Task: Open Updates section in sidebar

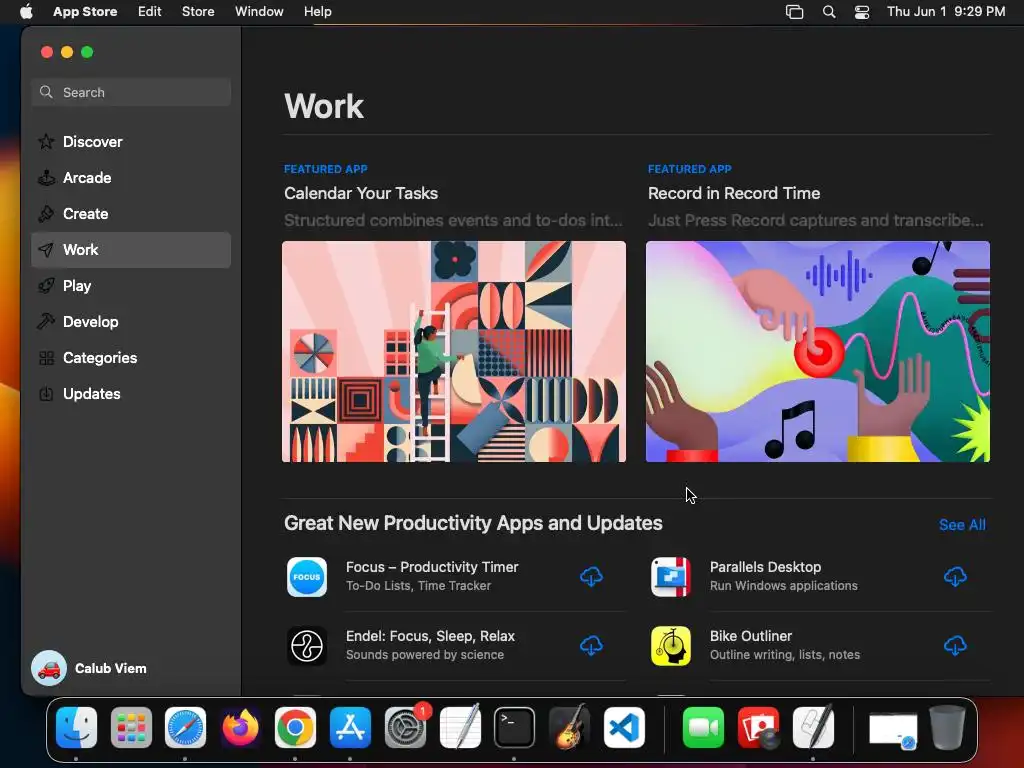Action: (131, 393)
